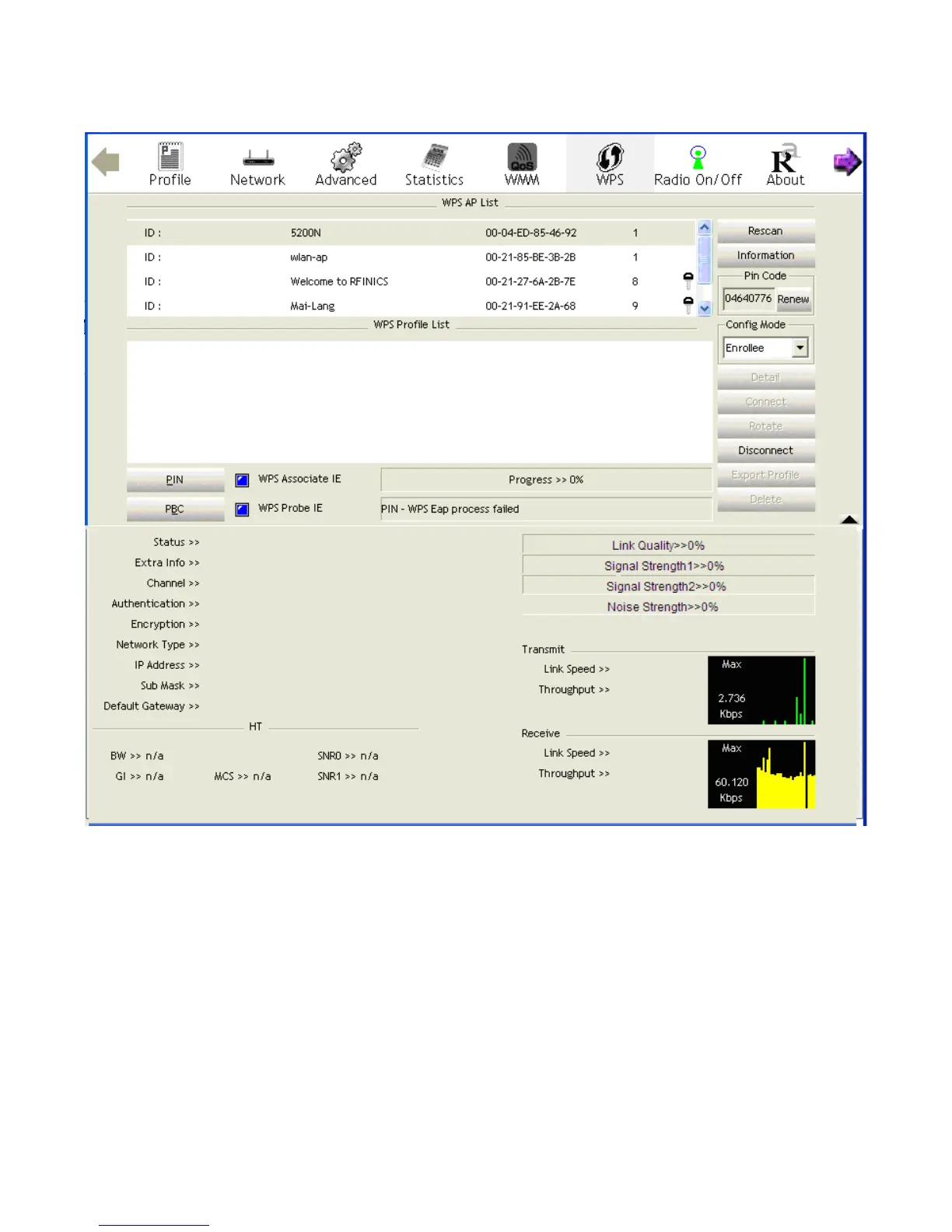Screen dimensions: 952x1232
Task: Click the Detail button
Action: point(765,377)
